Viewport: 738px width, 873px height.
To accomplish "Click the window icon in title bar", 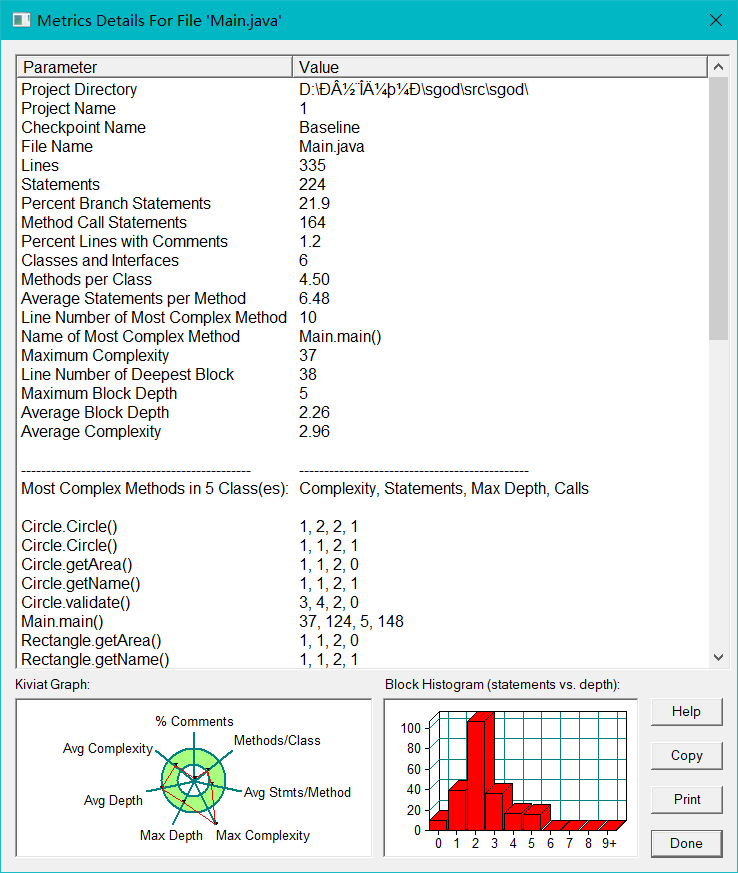I will (21, 21).
